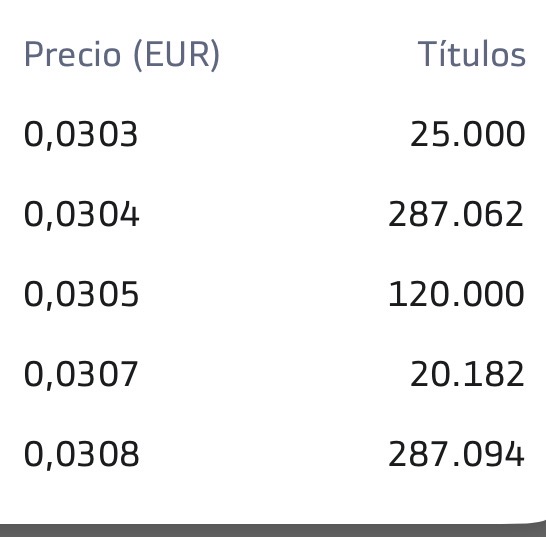Select the price 0,0305
The width and height of the screenshot is (546, 537).
81,295
